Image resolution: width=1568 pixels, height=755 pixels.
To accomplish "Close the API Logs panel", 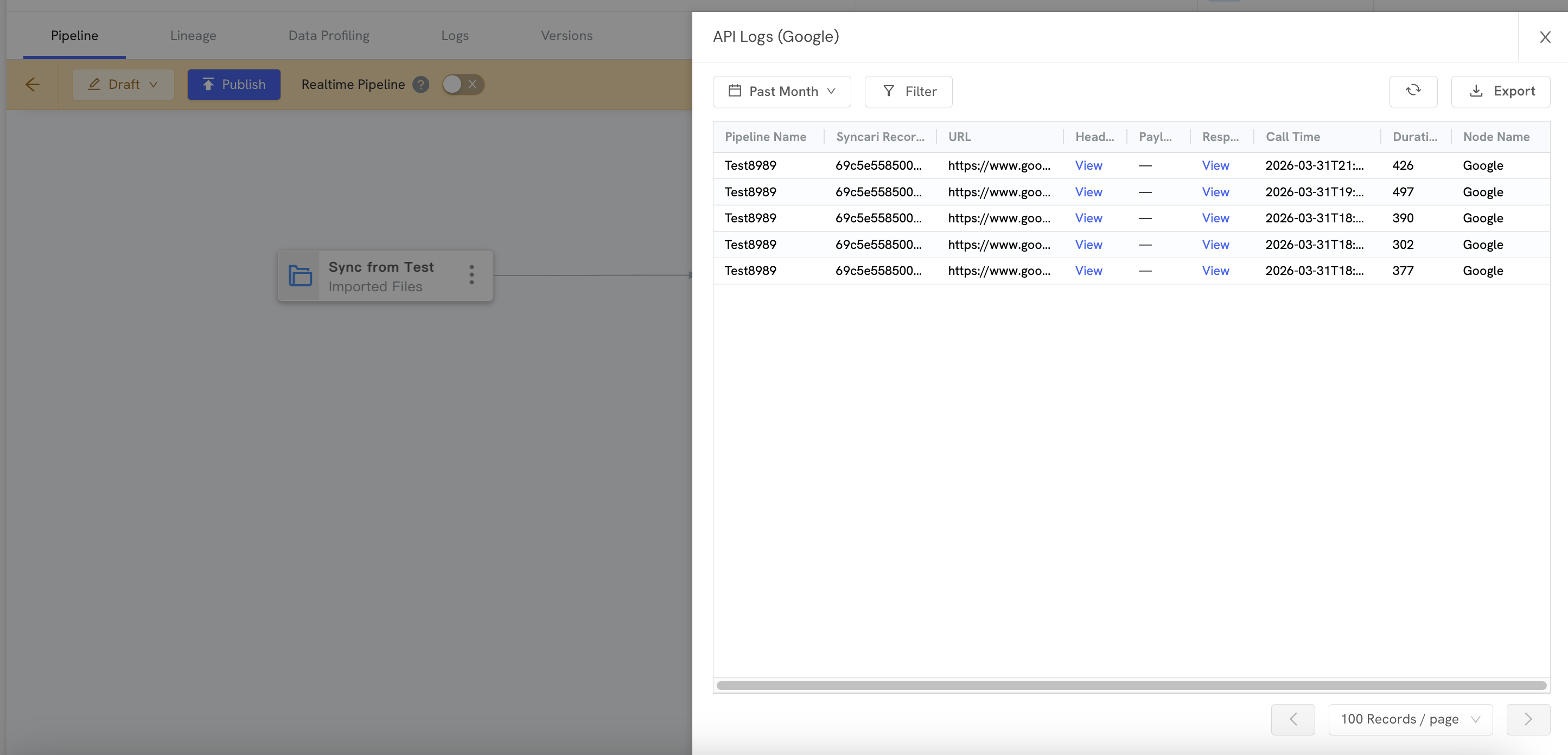I will pos(1544,37).
